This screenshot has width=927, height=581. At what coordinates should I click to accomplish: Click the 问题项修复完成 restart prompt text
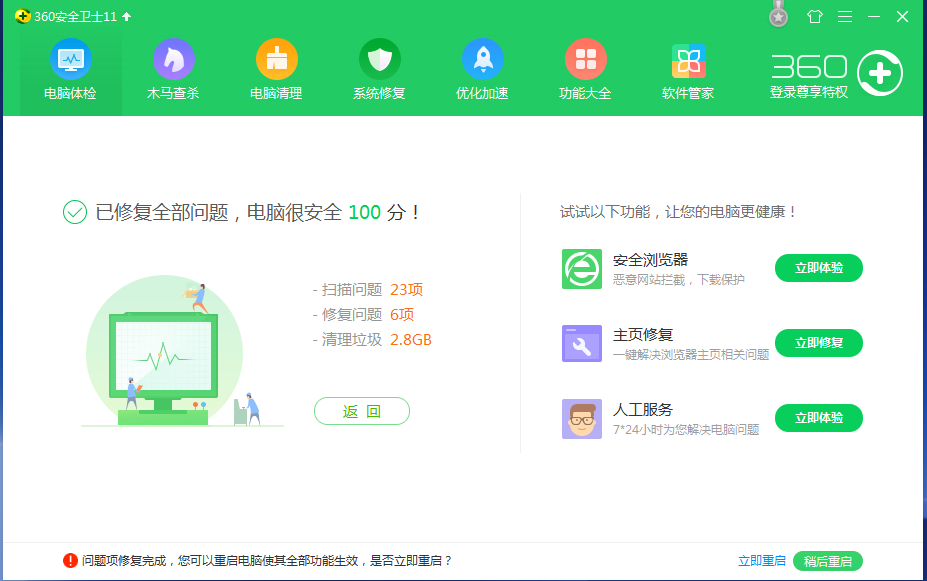click(x=267, y=561)
